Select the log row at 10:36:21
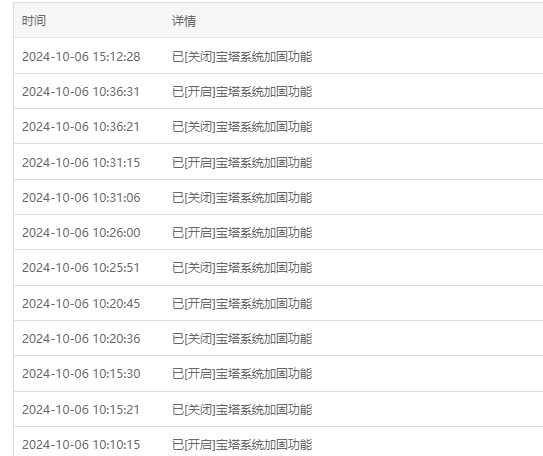Viewport: 543px width, 456px height. (278, 127)
